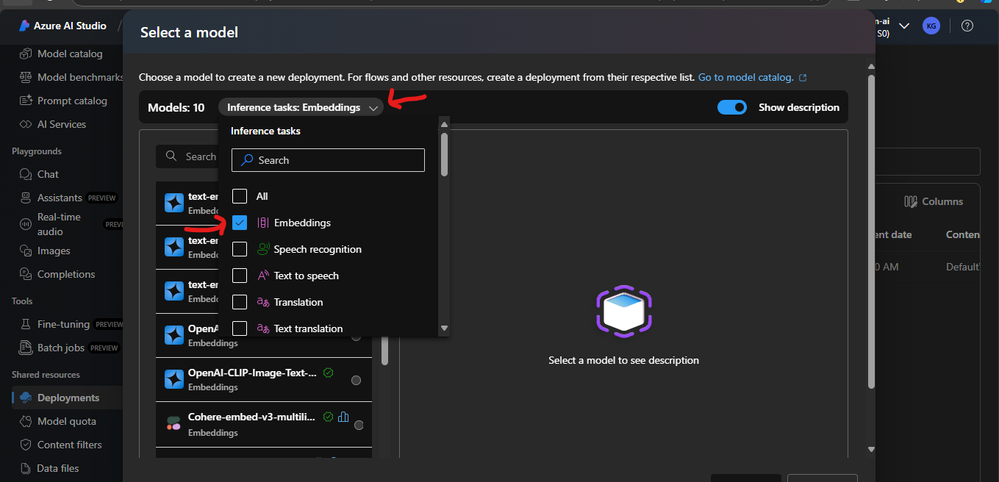Click the Model catalog cube icon
The height and width of the screenshot is (482, 999).
(25, 53)
